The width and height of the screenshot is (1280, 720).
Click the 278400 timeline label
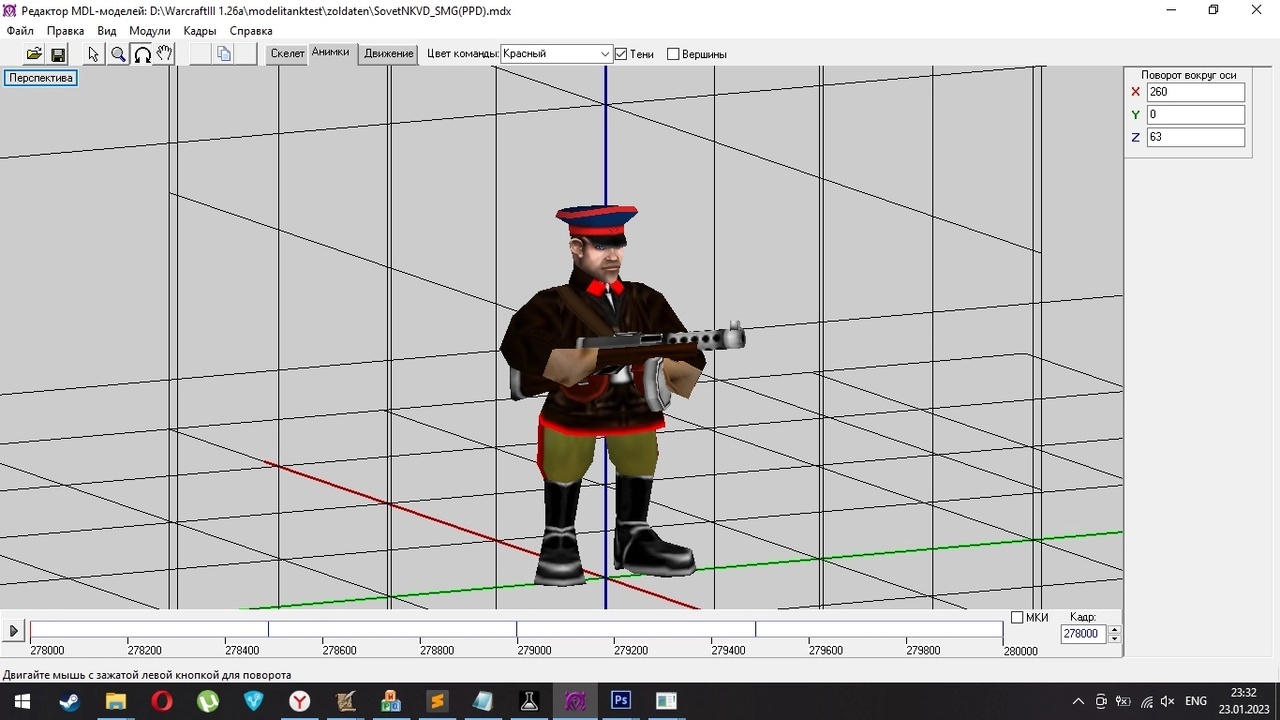click(x=242, y=650)
